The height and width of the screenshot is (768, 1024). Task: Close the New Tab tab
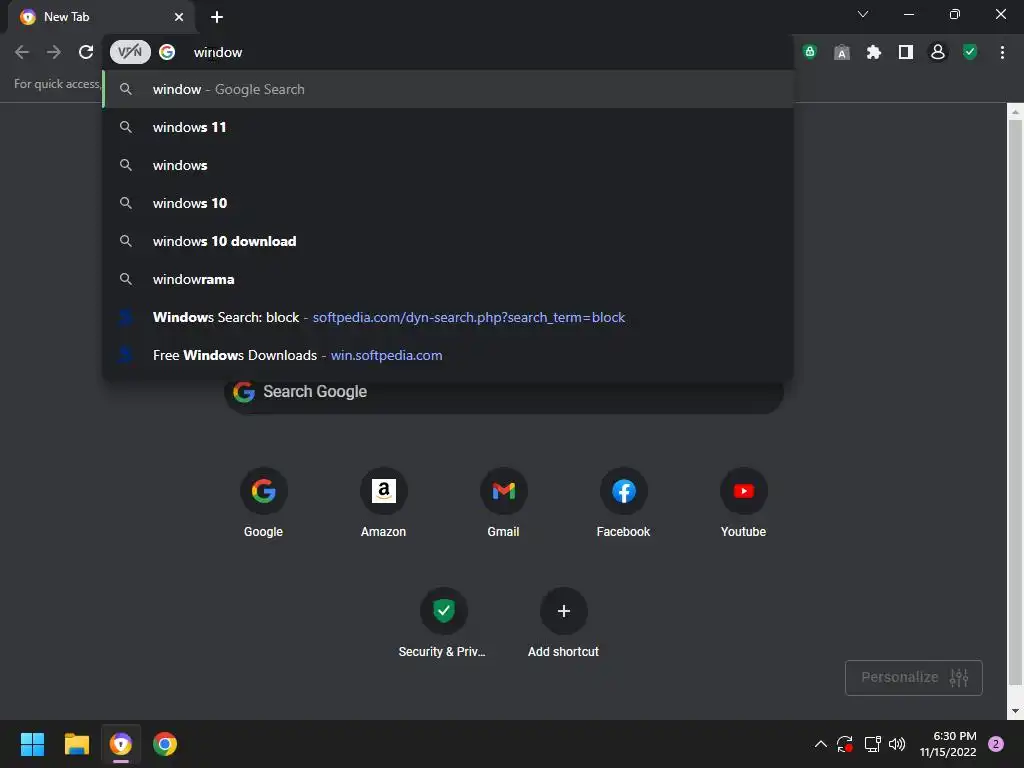[179, 17]
